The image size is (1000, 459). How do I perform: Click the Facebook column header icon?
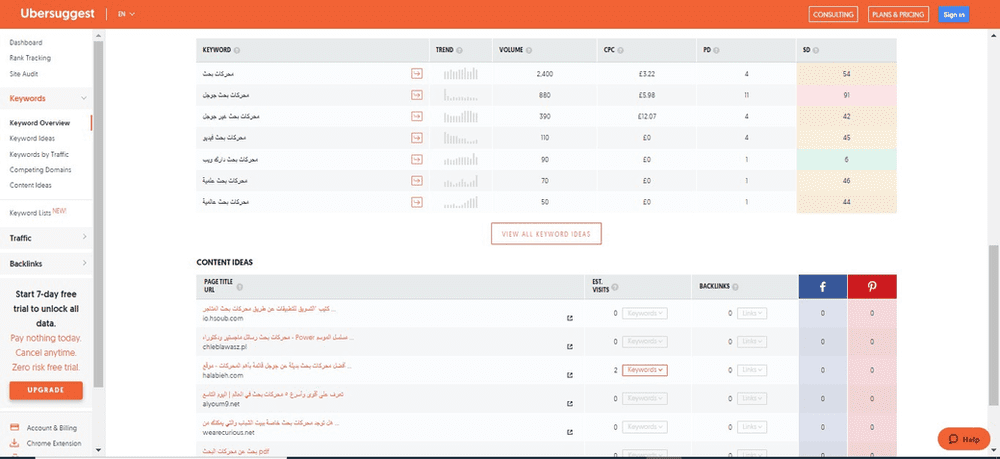tap(823, 287)
